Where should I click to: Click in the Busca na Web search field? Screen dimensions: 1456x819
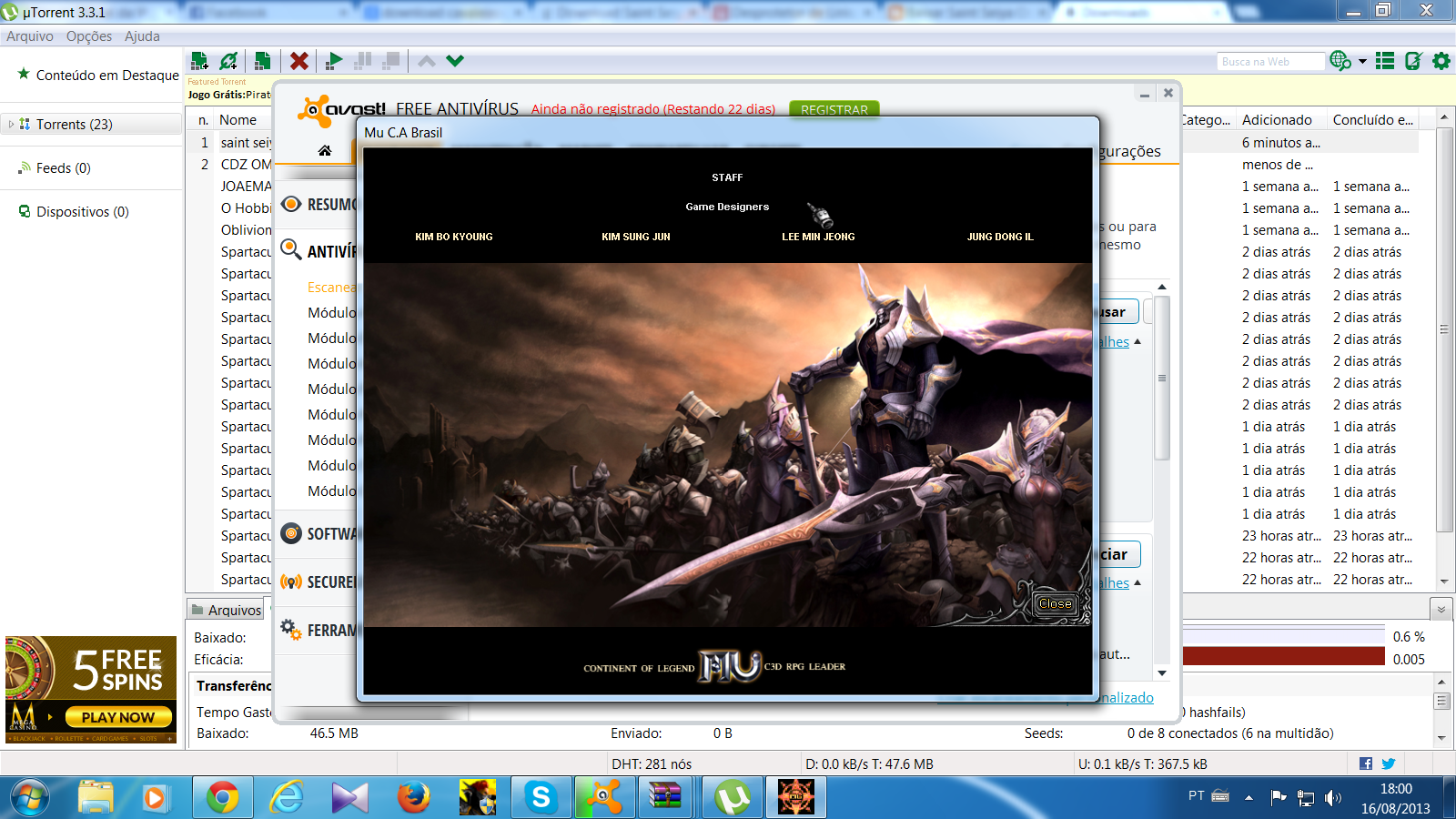point(1270,62)
